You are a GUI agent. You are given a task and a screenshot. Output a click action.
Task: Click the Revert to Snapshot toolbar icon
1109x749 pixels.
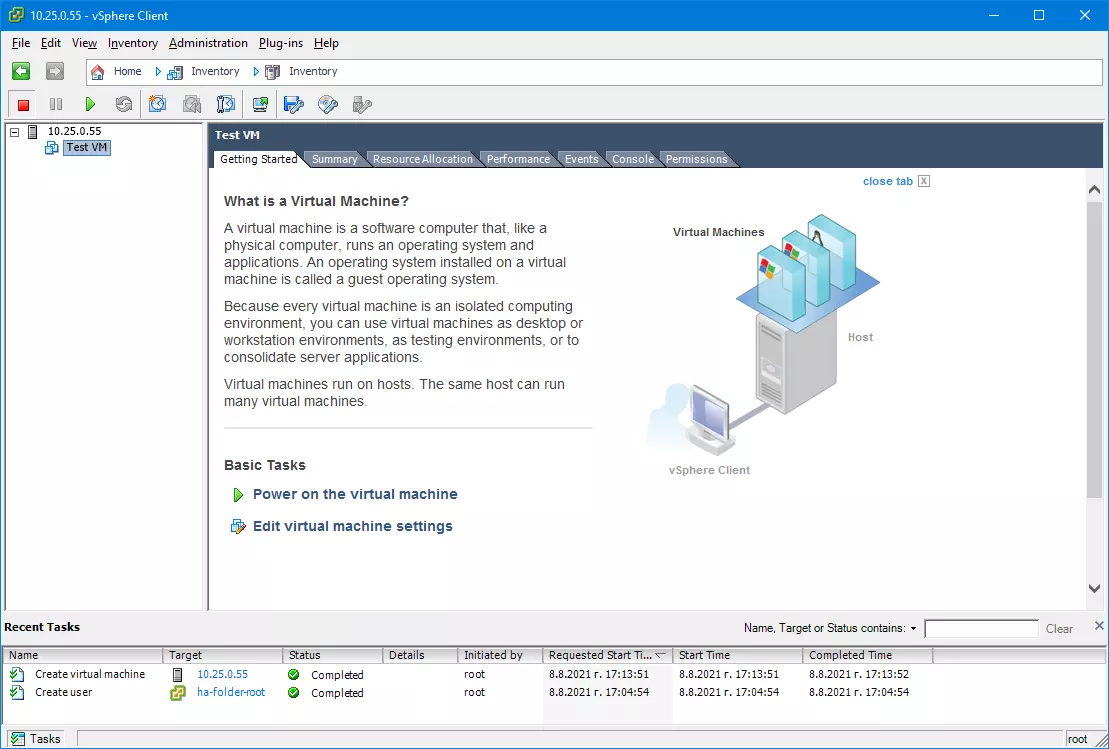[x=192, y=105]
